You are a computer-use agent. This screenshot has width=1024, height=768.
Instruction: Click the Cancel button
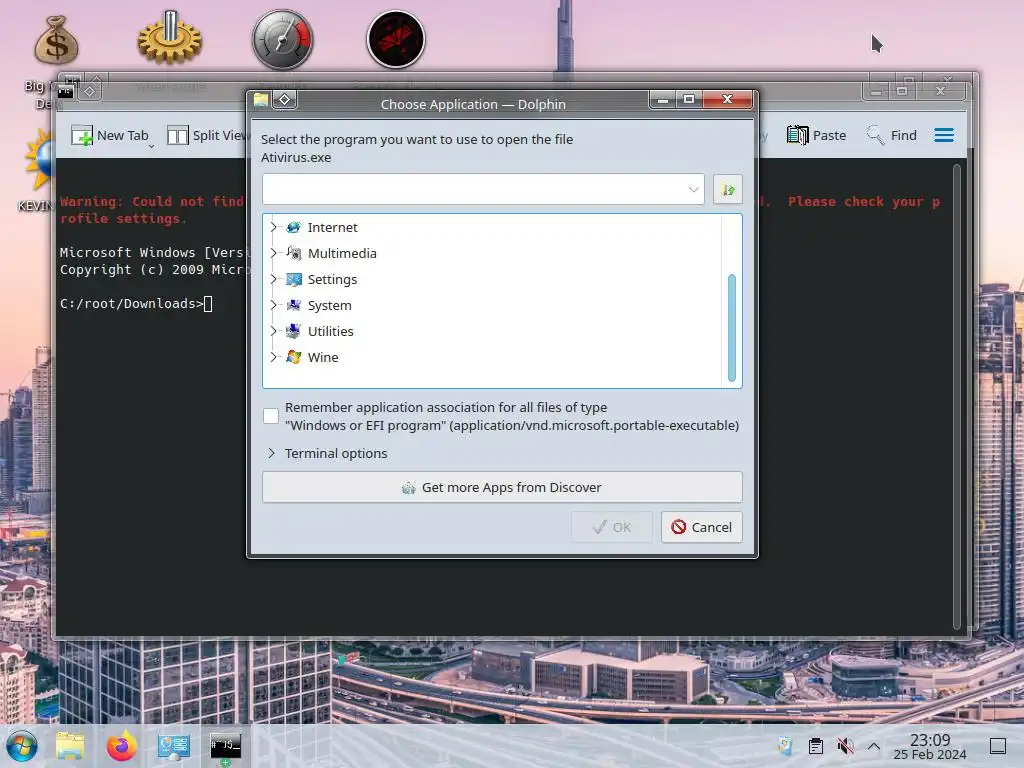click(x=701, y=527)
